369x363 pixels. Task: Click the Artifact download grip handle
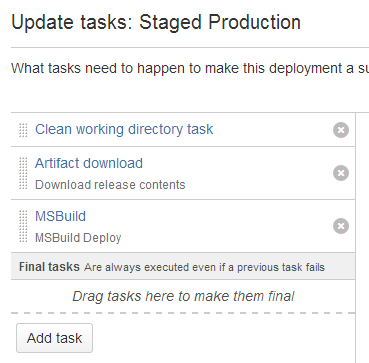click(23, 173)
